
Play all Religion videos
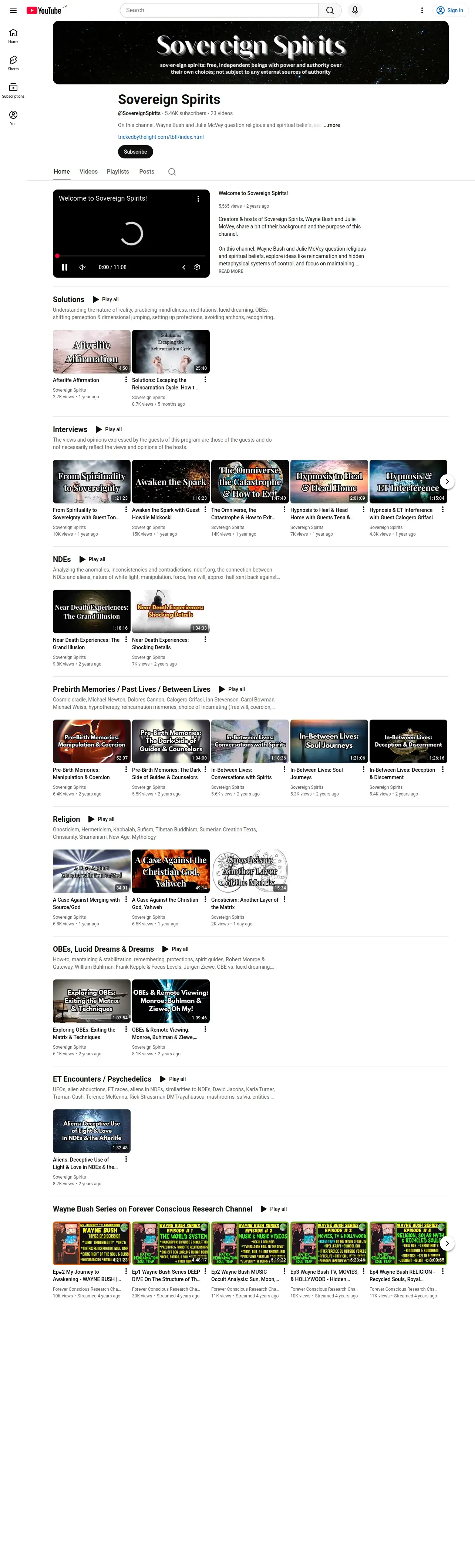pyautogui.click(x=101, y=819)
